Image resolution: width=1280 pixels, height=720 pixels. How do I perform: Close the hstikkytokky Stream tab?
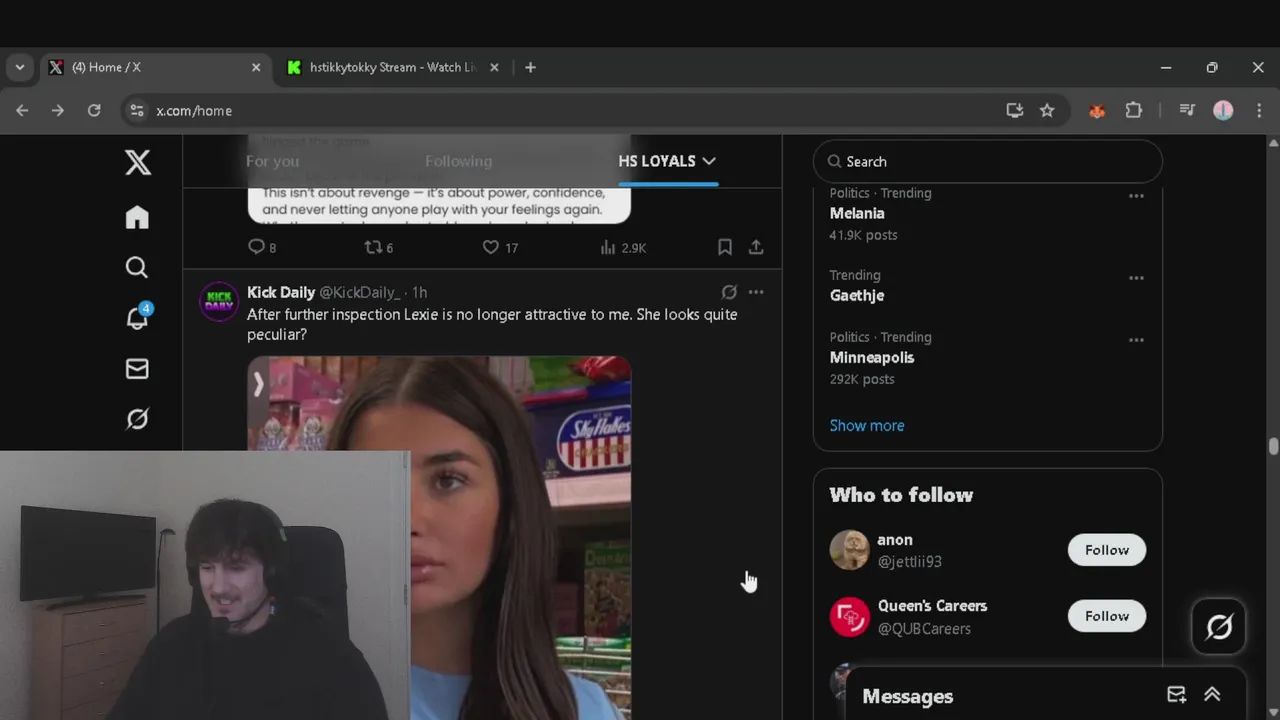[494, 68]
